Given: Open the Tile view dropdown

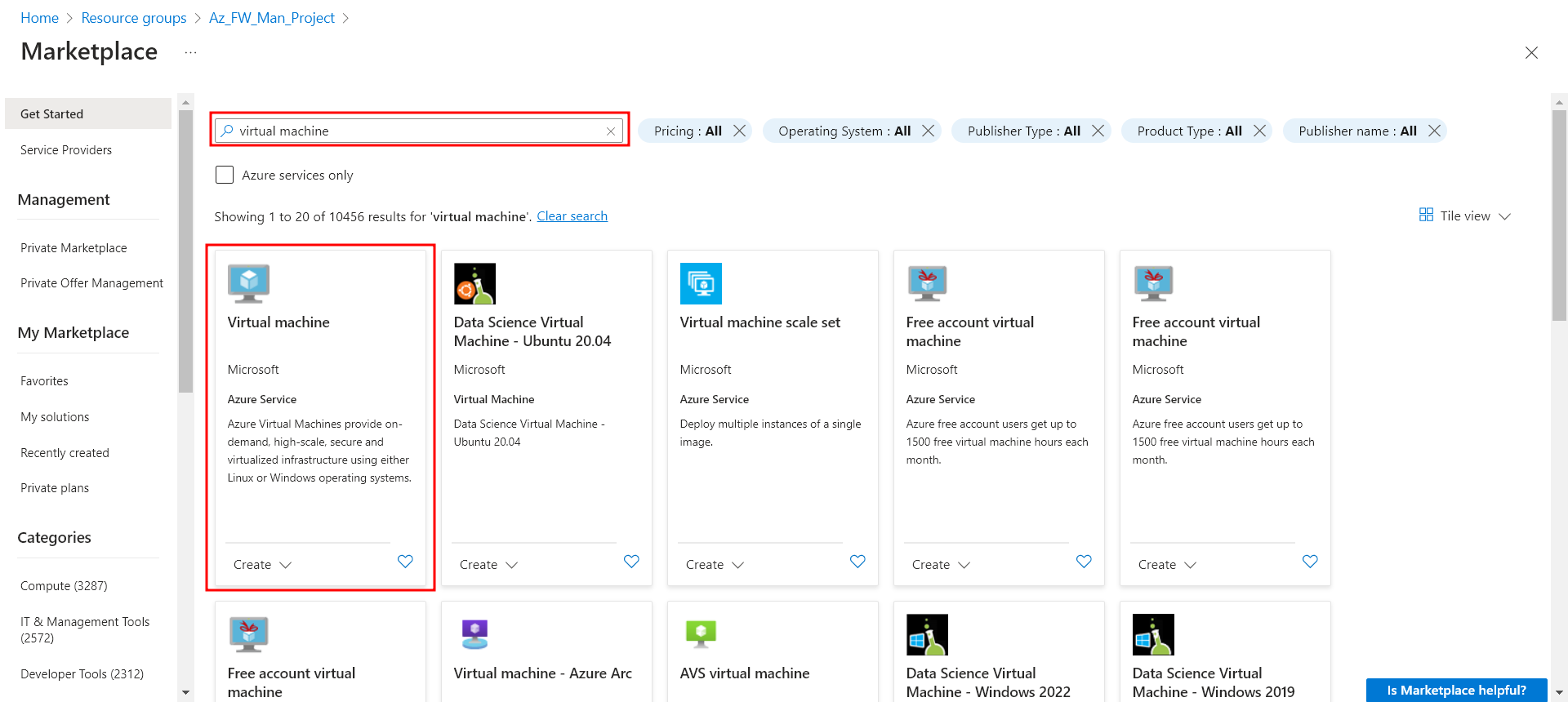Looking at the screenshot, I should 1465,215.
